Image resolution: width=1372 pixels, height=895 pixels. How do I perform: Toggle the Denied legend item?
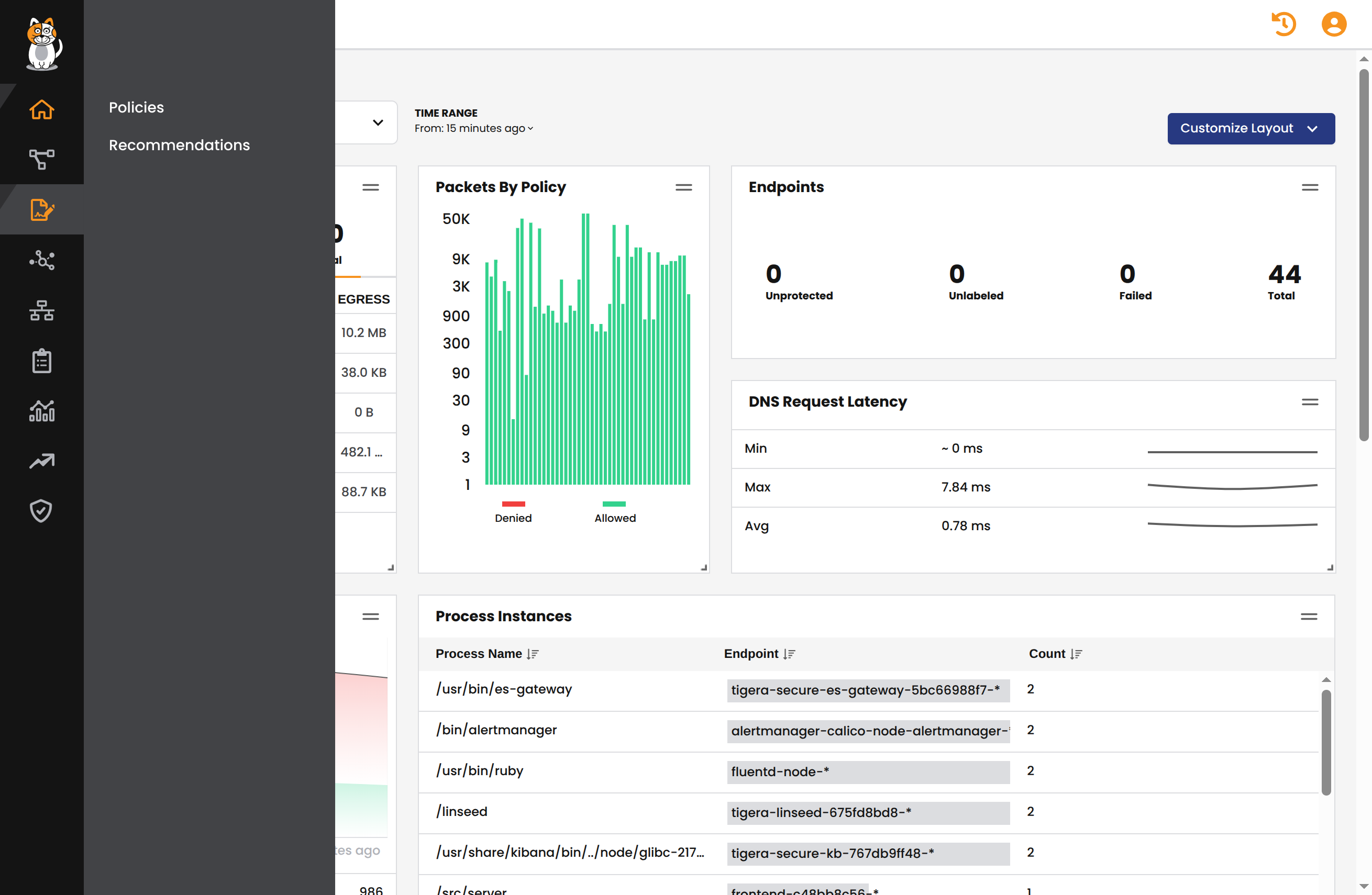tap(513, 511)
